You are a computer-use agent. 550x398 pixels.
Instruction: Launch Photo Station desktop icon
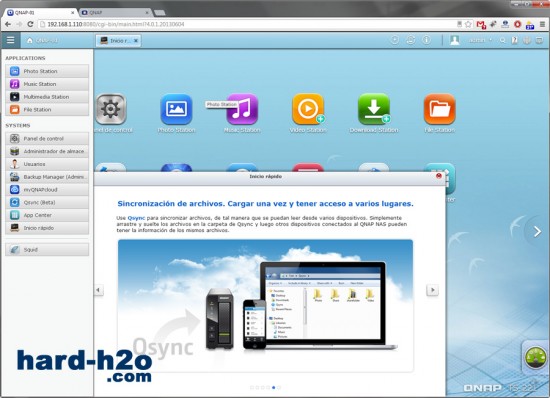coord(176,109)
